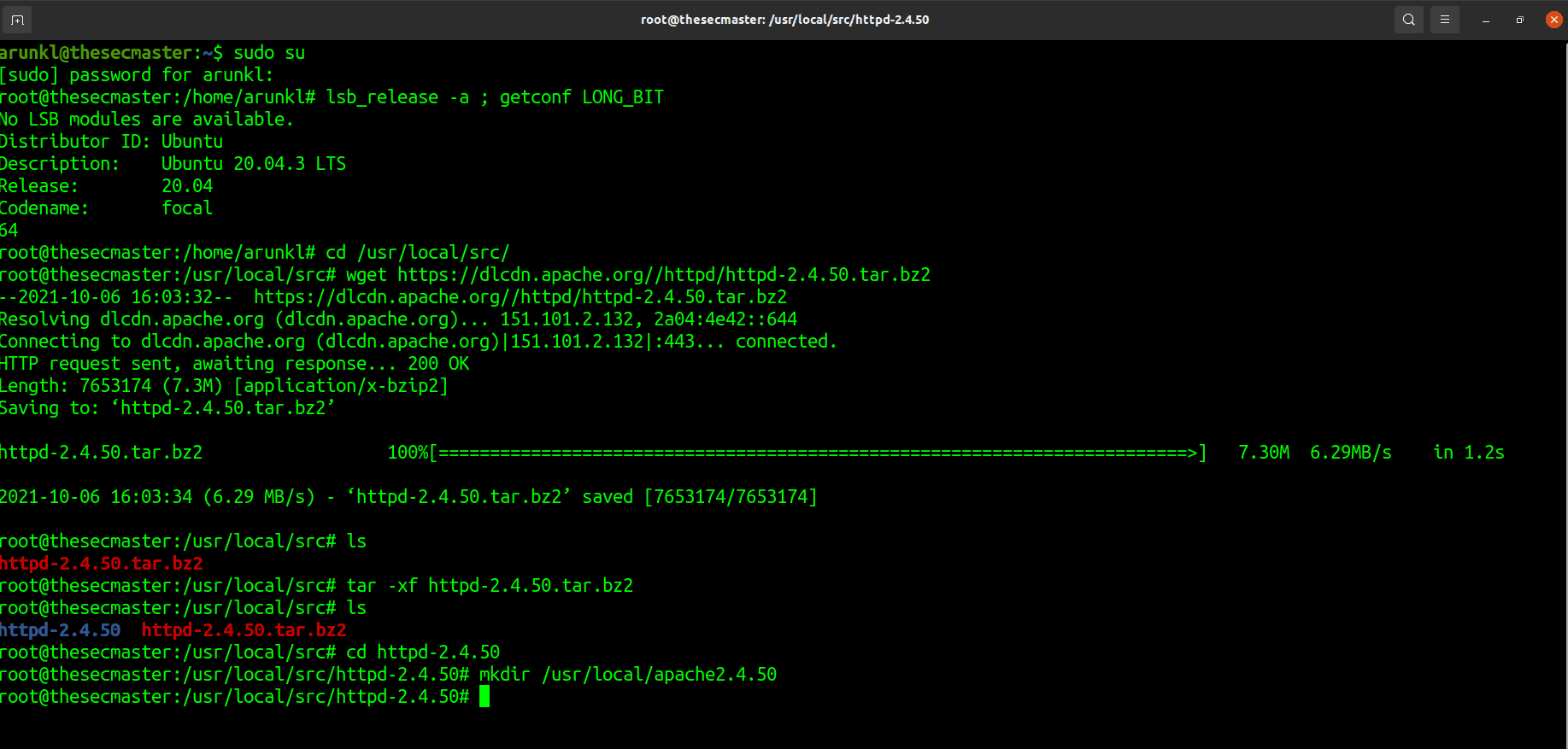
Task: Click the red httpd-2.4.50.tar.bz2 in the first ls output
Action: click(102, 564)
